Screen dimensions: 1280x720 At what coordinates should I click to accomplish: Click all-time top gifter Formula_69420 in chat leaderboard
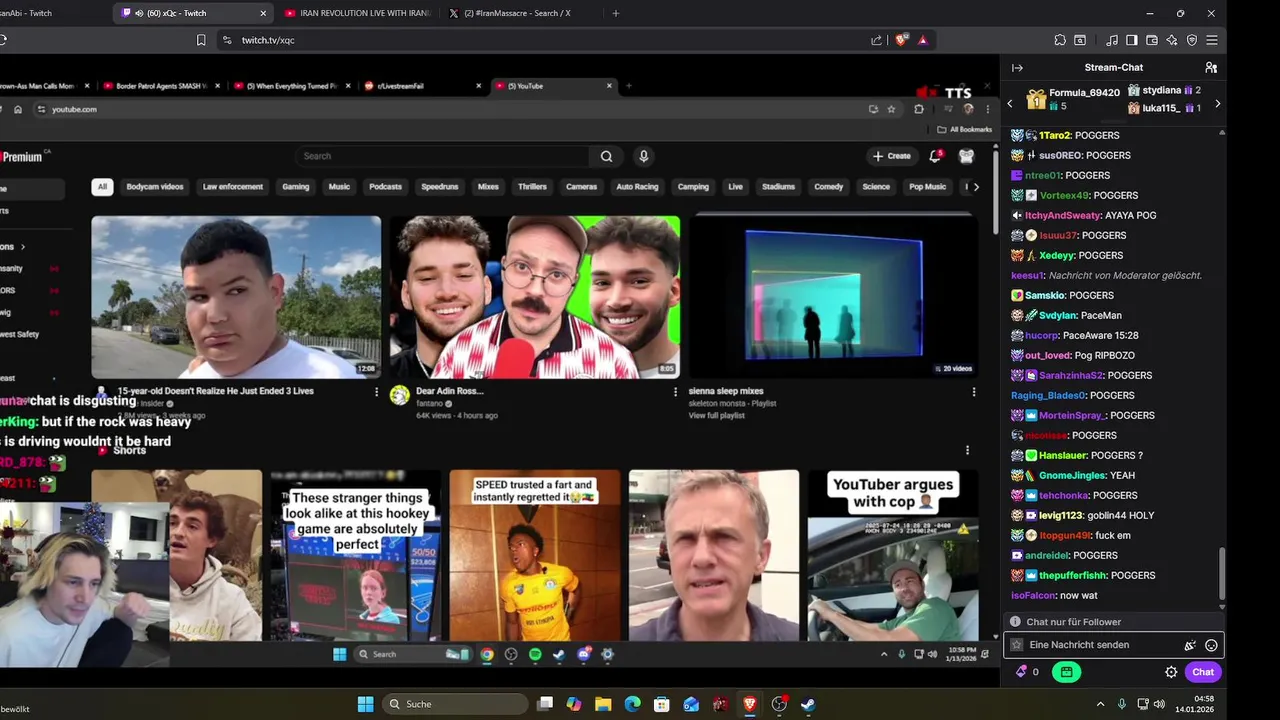(1084, 92)
